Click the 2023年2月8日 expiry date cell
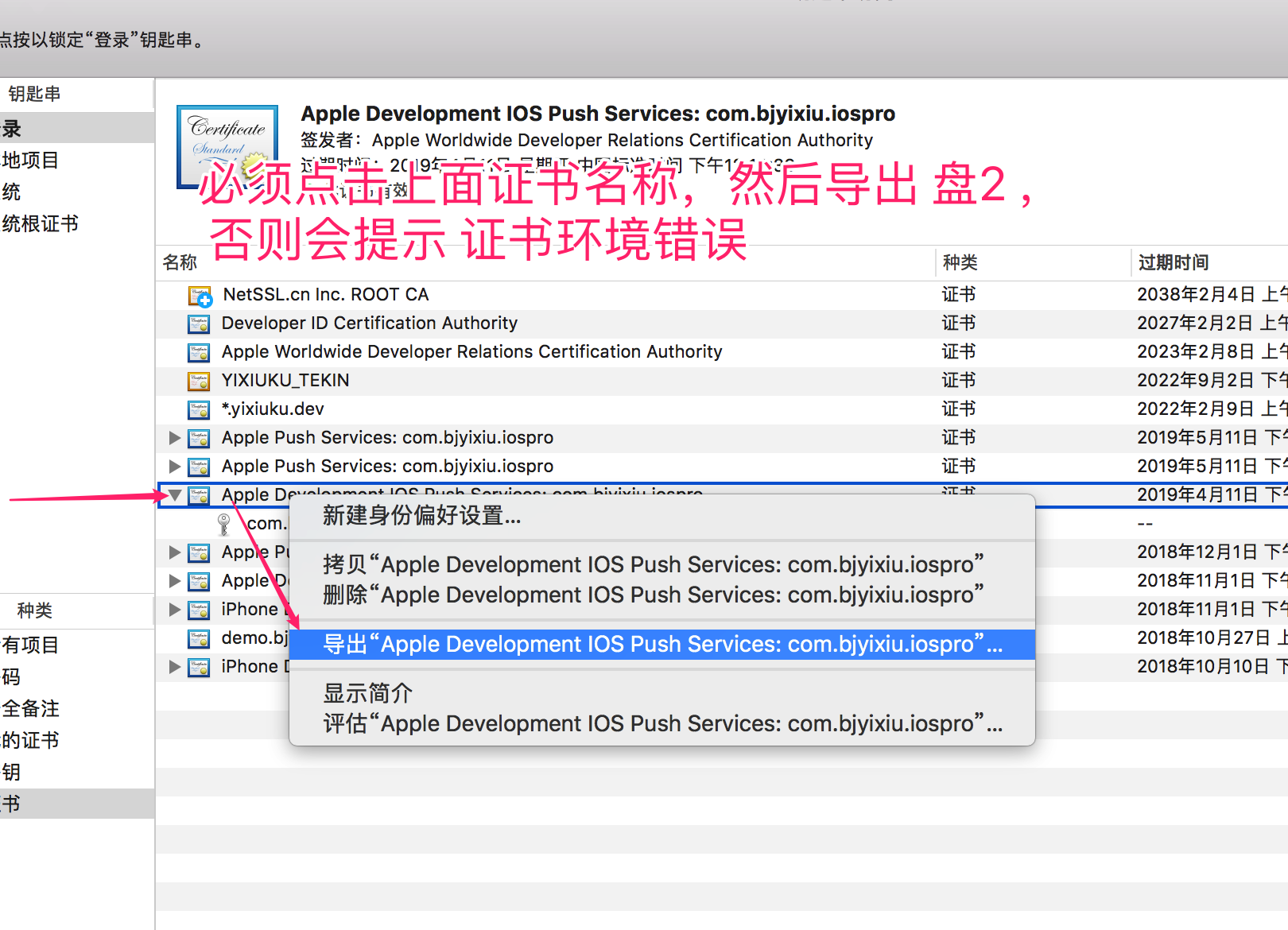The width and height of the screenshot is (1288, 930). click(x=1212, y=352)
